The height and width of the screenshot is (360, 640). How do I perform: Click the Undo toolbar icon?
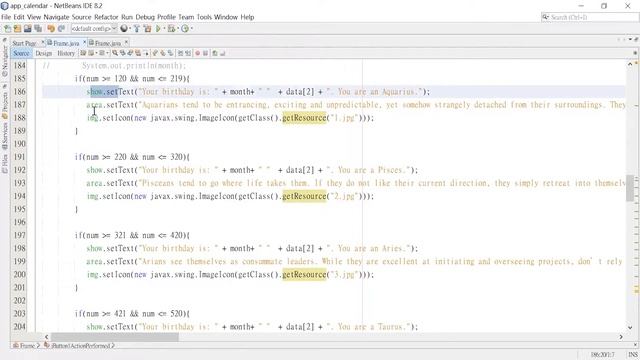[x=51, y=29]
